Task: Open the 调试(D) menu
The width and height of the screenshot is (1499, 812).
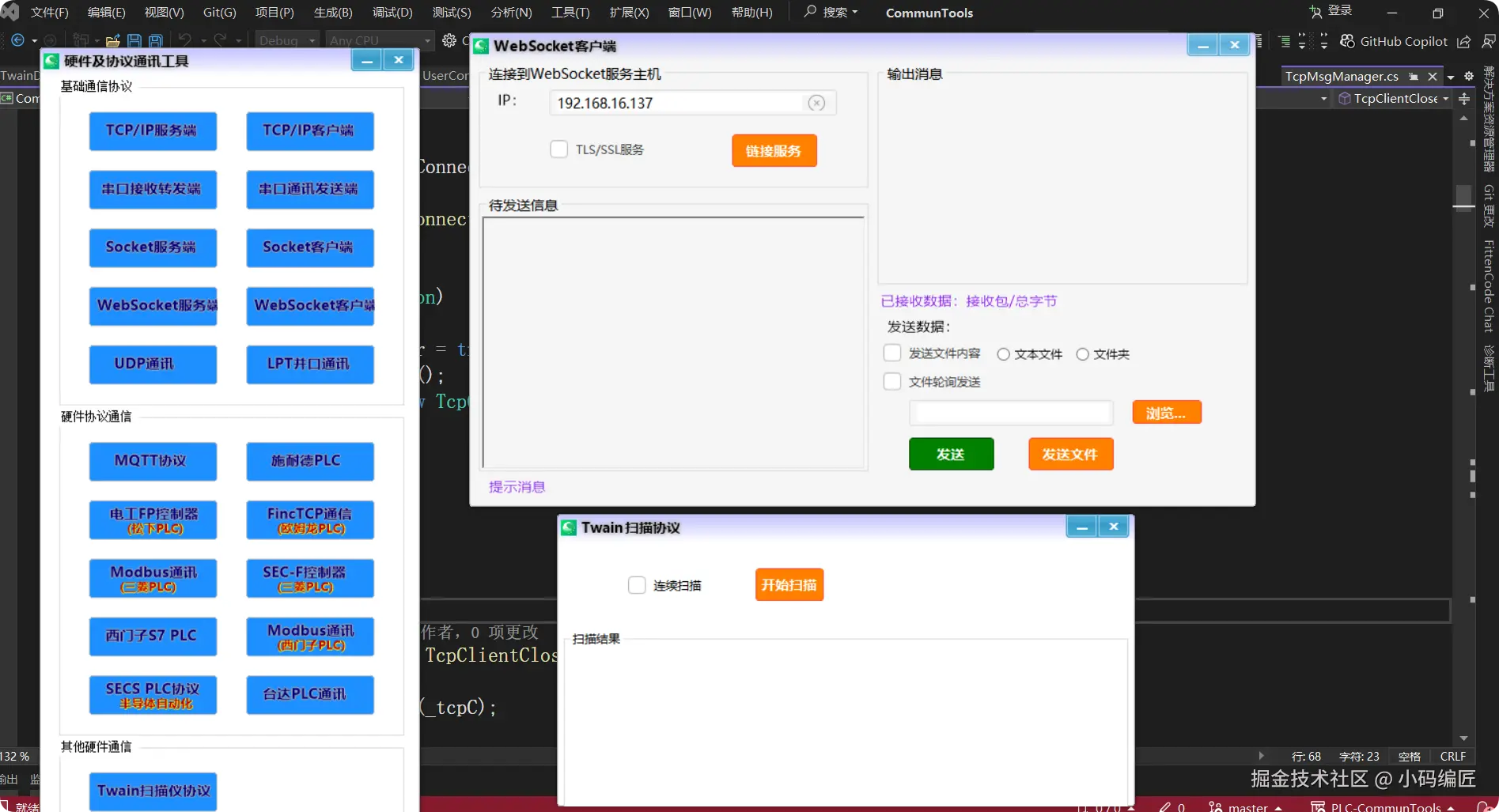Action: click(392, 13)
